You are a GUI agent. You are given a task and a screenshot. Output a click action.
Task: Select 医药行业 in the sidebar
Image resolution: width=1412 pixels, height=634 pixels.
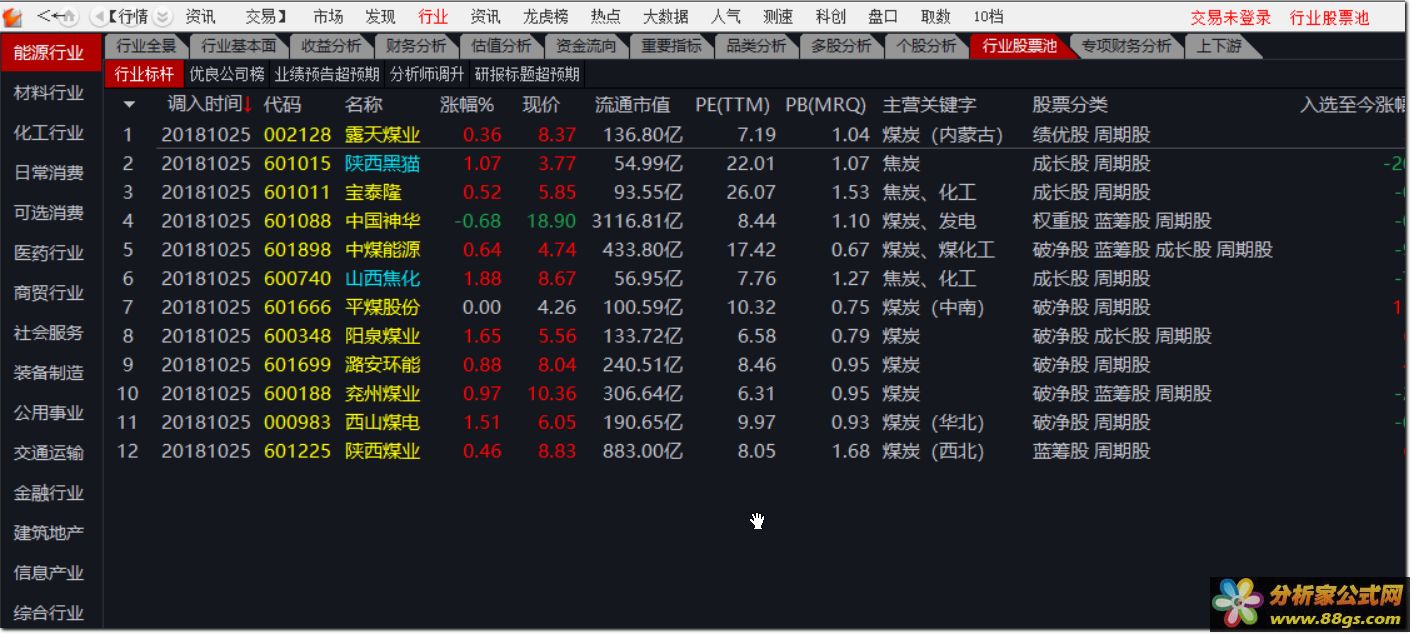click(49, 253)
